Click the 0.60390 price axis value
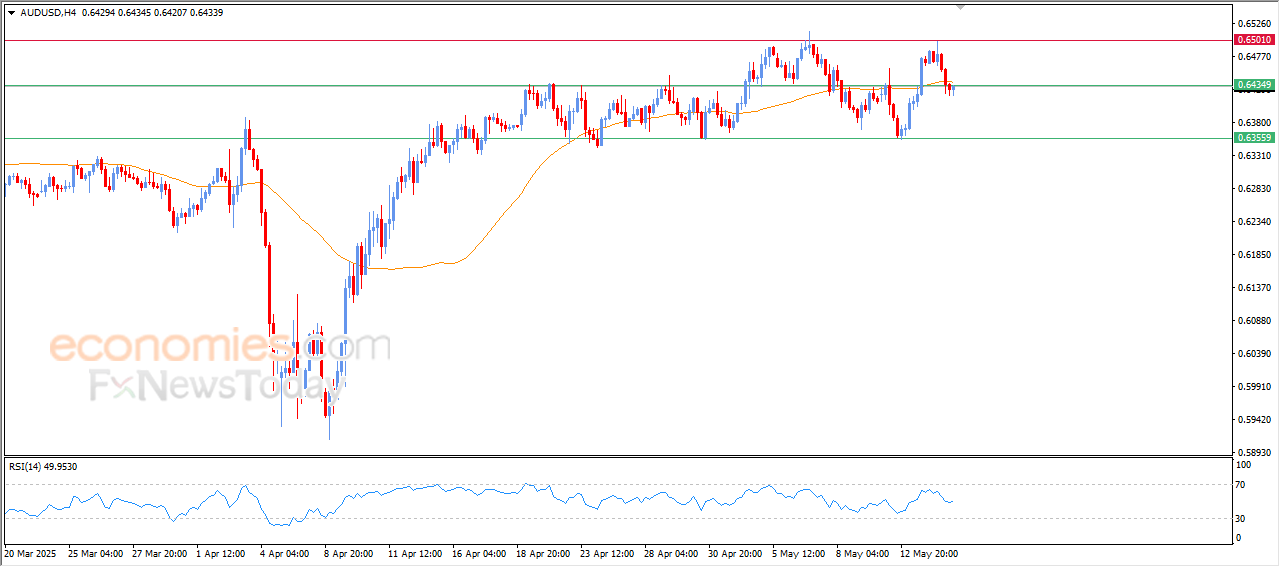Viewport: 1280px width, 567px height. click(x=1255, y=353)
